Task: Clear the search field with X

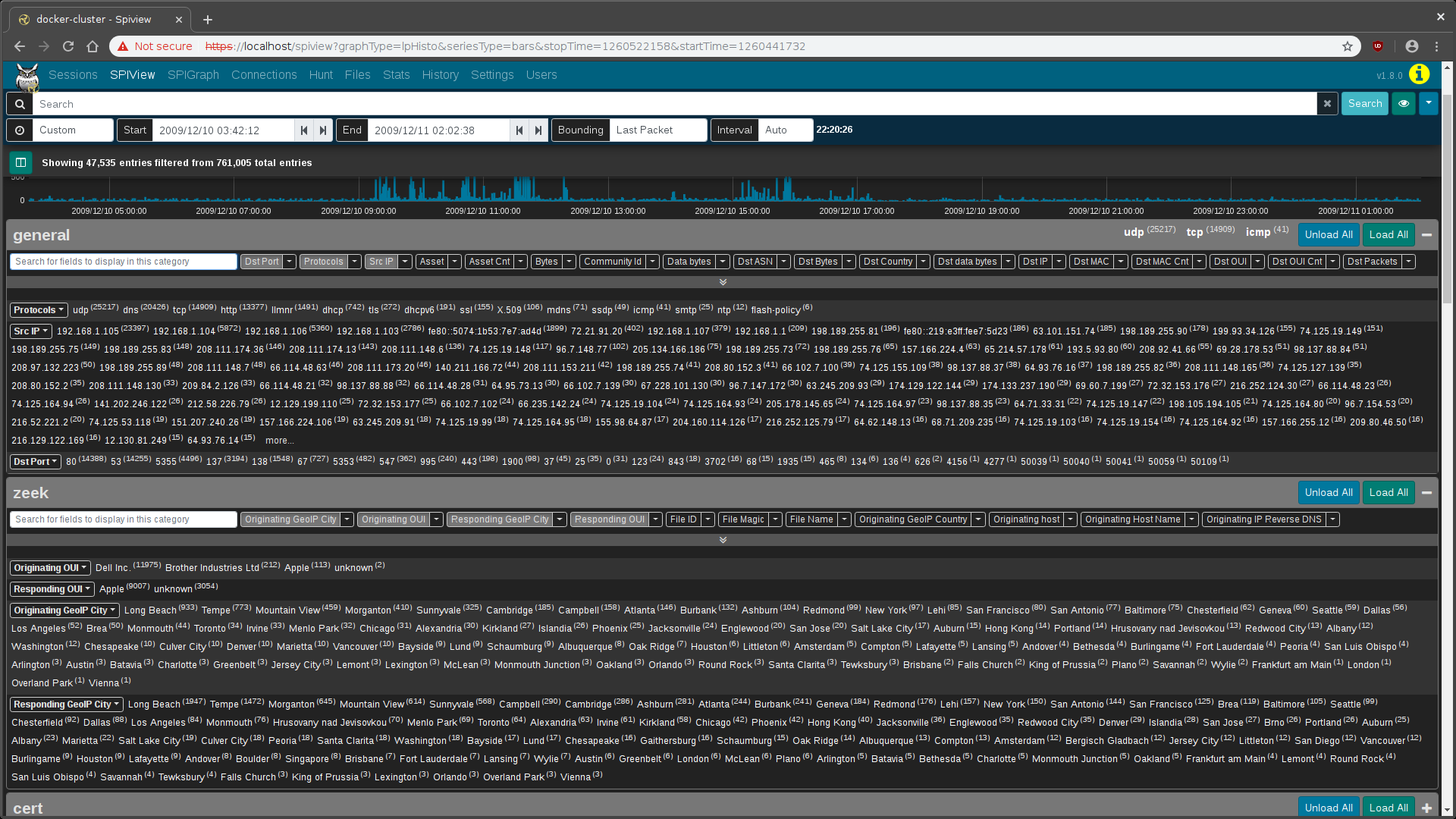Action: 1327,104
